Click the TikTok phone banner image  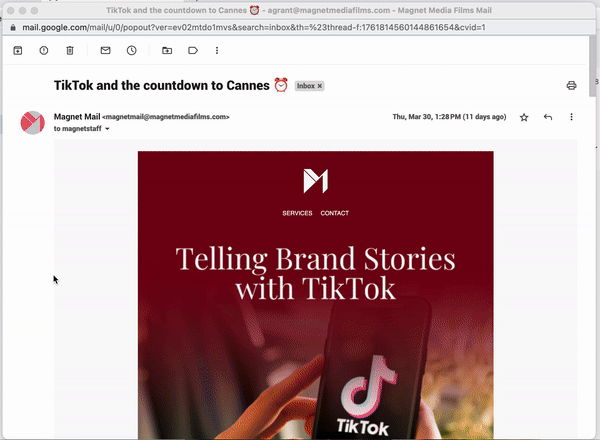(315, 370)
